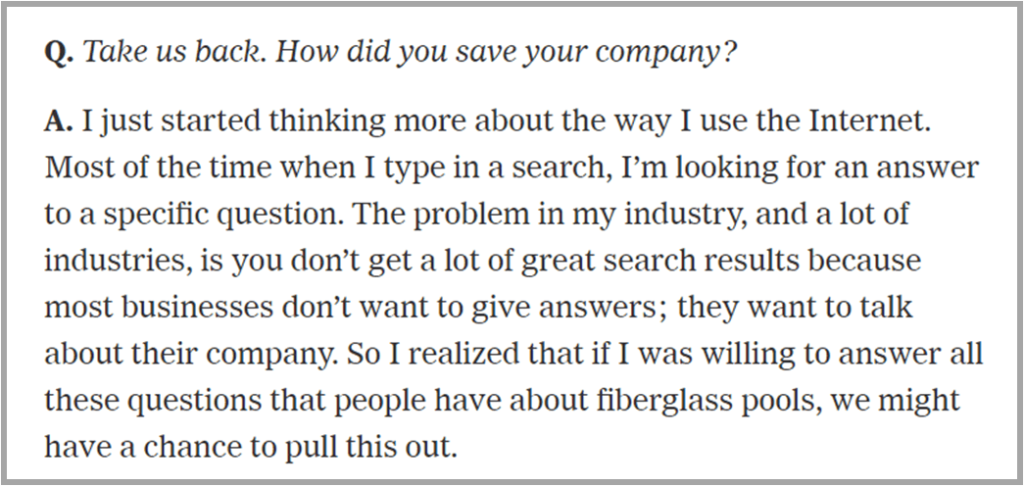The image size is (1024, 486).
Task: Click the word 'Internet' in the first answer line
Action: 869,122
